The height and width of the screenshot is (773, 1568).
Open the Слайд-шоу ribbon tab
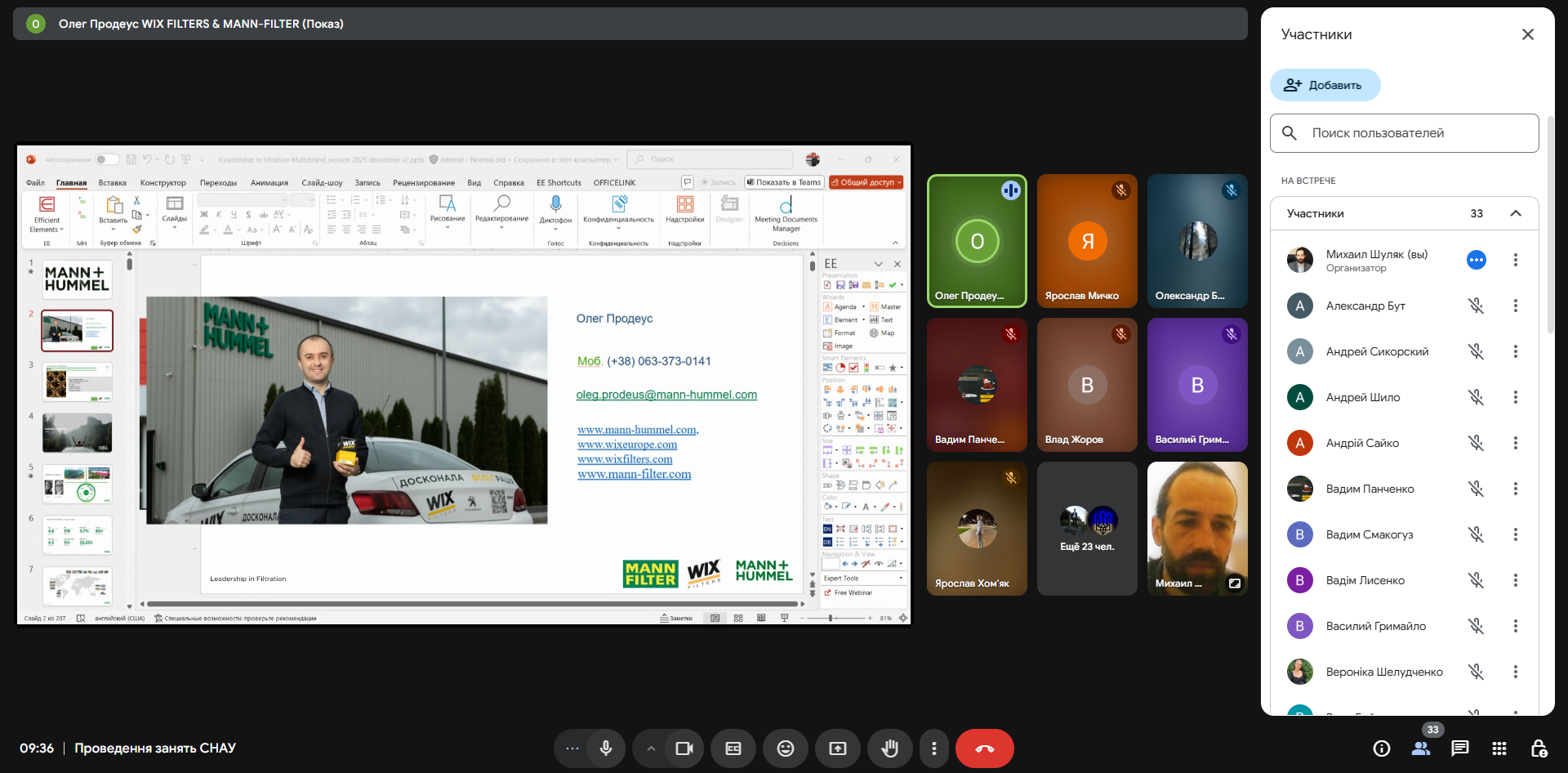tap(322, 183)
